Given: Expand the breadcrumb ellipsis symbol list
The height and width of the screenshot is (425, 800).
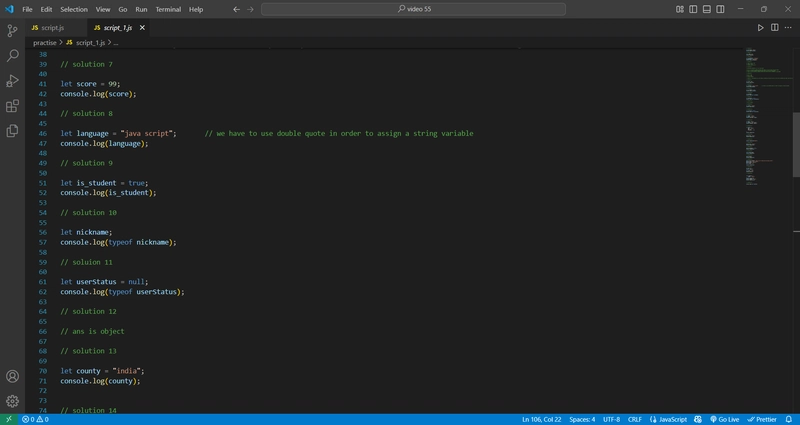Looking at the screenshot, I should click(x=116, y=43).
